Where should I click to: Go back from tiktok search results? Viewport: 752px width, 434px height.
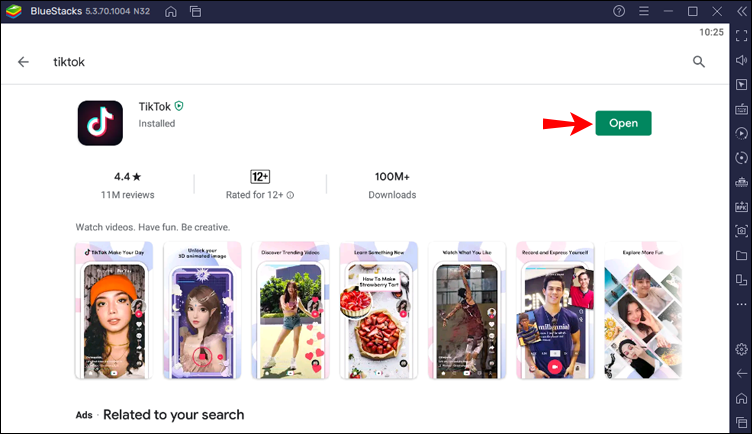pos(23,62)
